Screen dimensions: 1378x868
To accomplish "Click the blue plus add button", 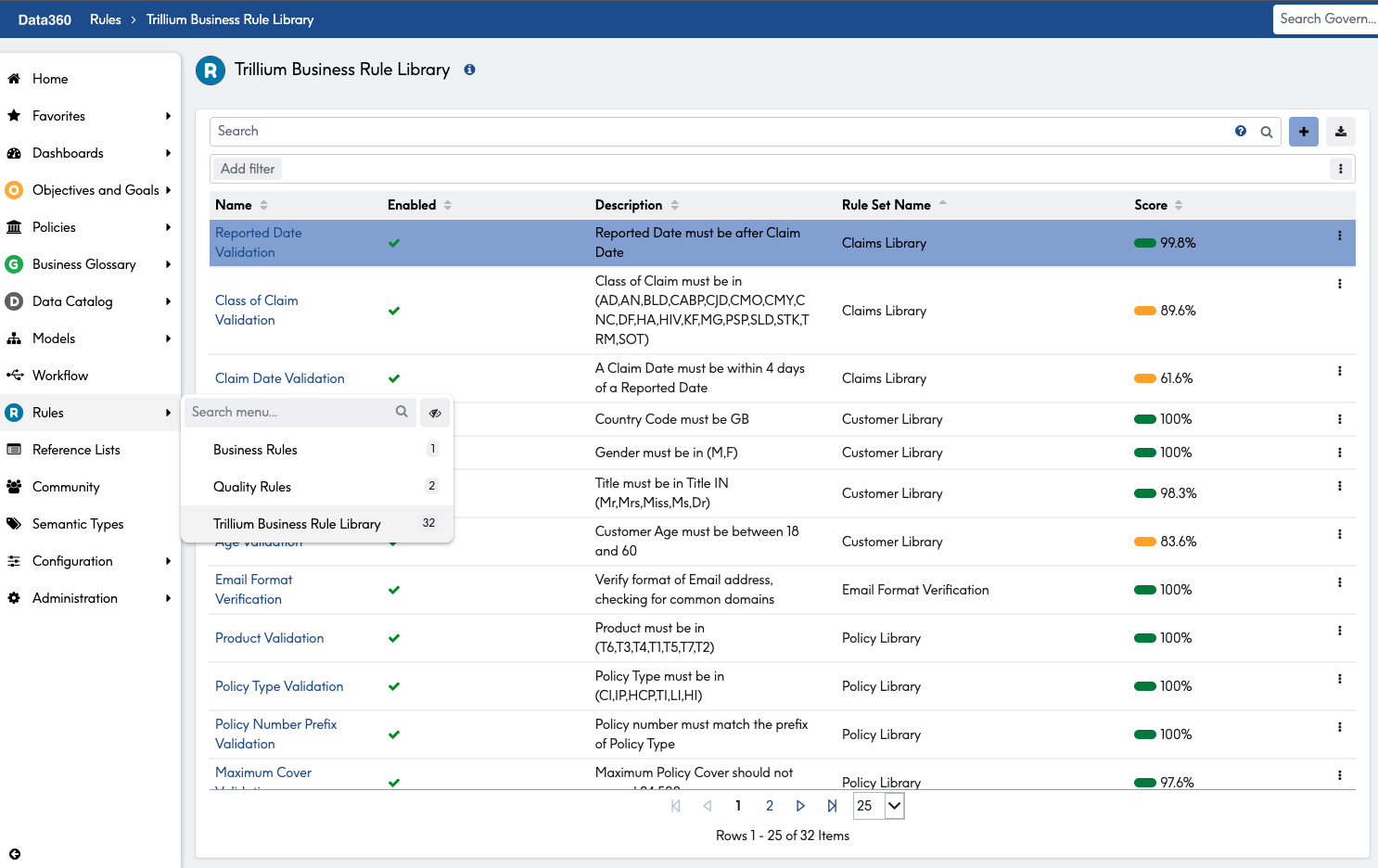I will (1304, 132).
